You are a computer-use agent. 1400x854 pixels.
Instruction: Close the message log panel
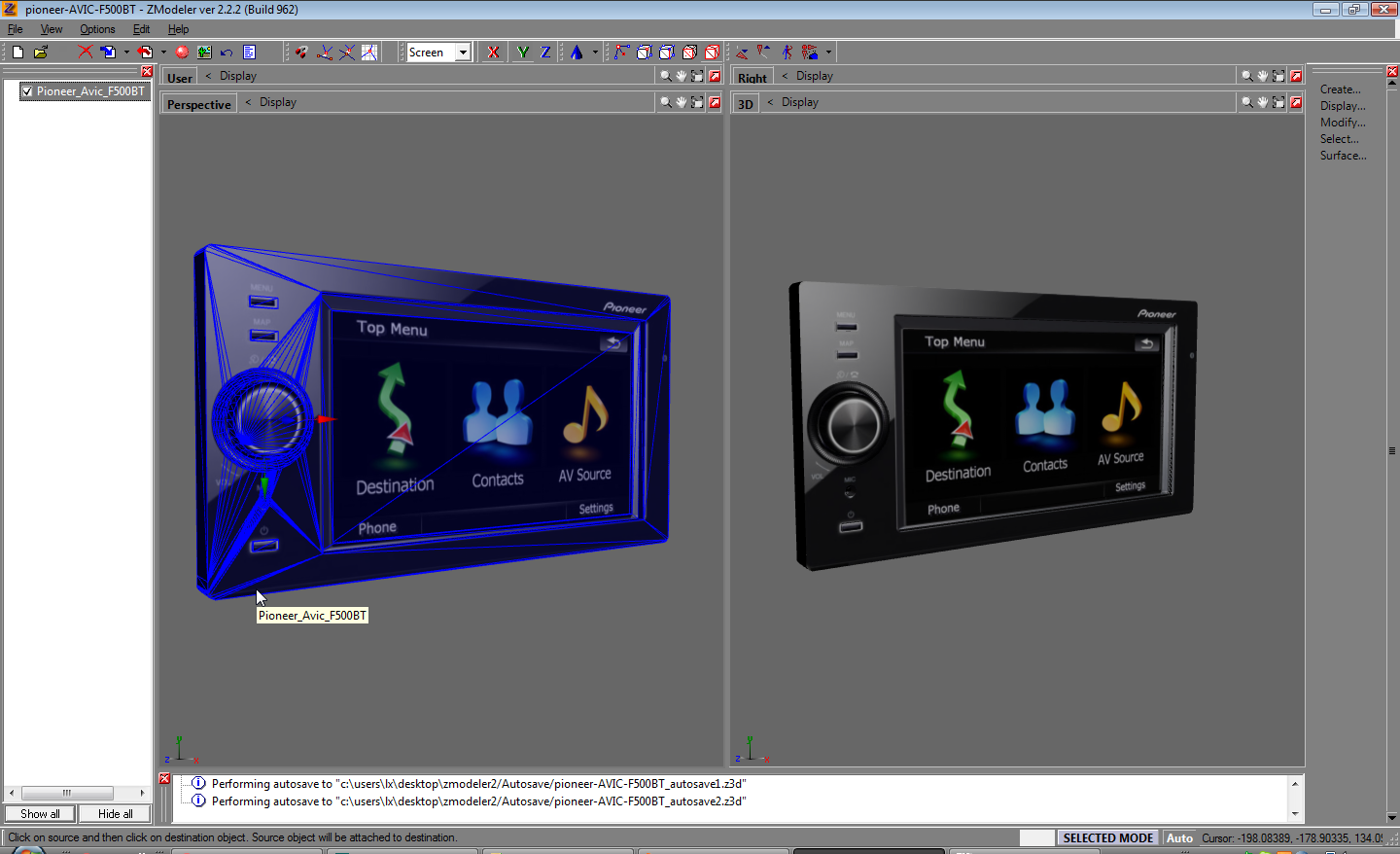pos(164,779)
